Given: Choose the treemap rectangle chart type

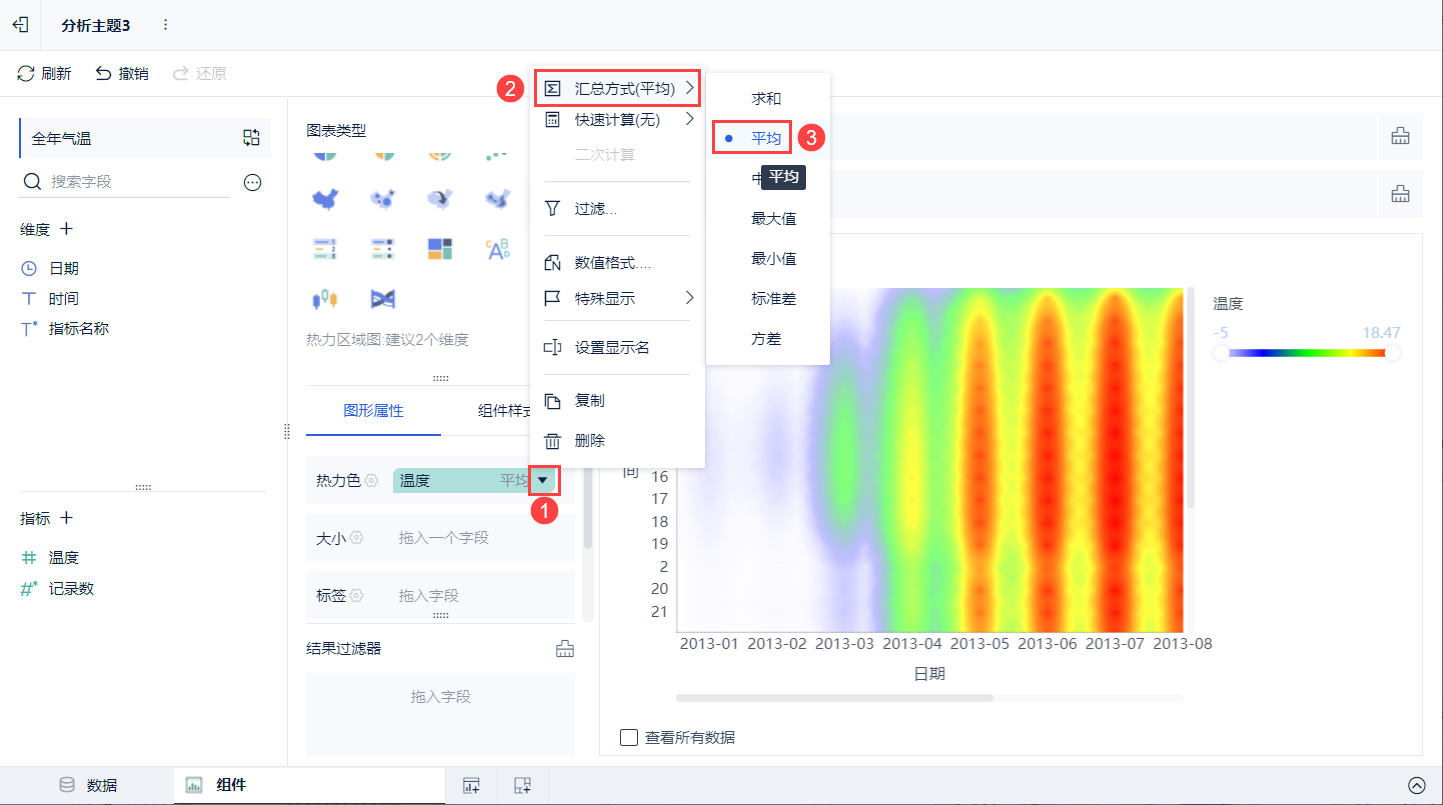Looking at the screenshot, I should [x=440, y=248].
